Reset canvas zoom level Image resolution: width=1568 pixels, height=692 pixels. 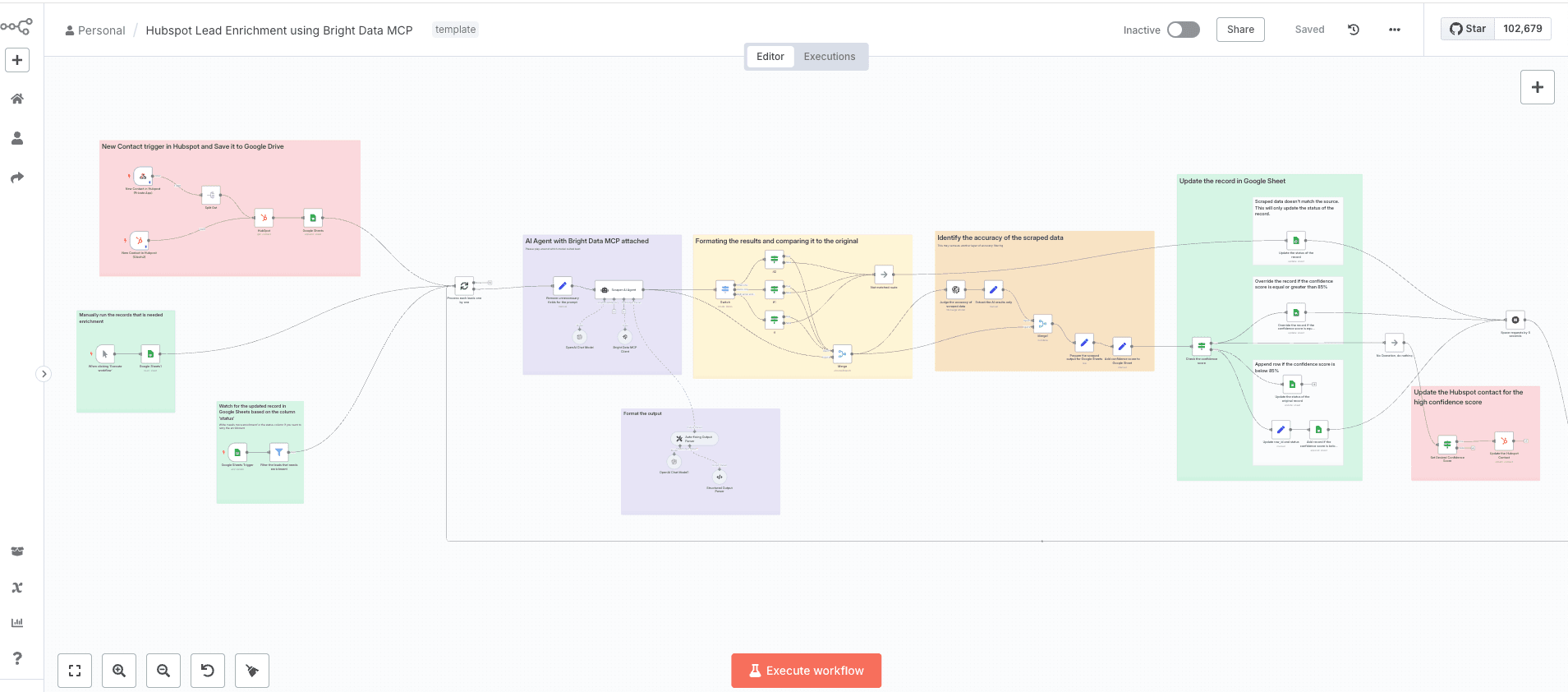[x=208, y=671]
